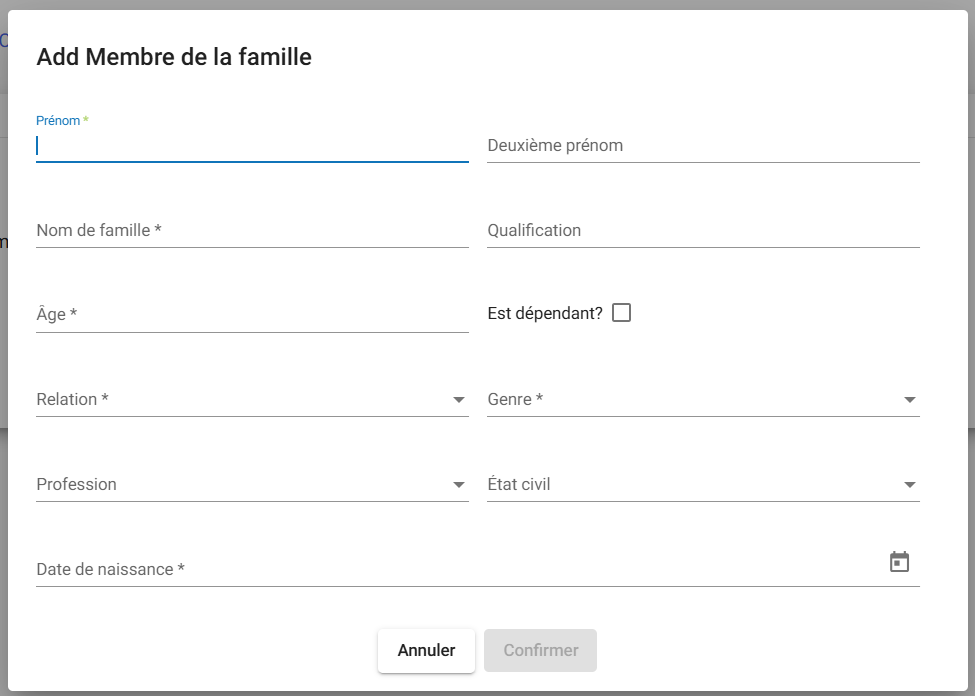Open the État civil select field
975x696 pixels.
[x=690, y=485]
